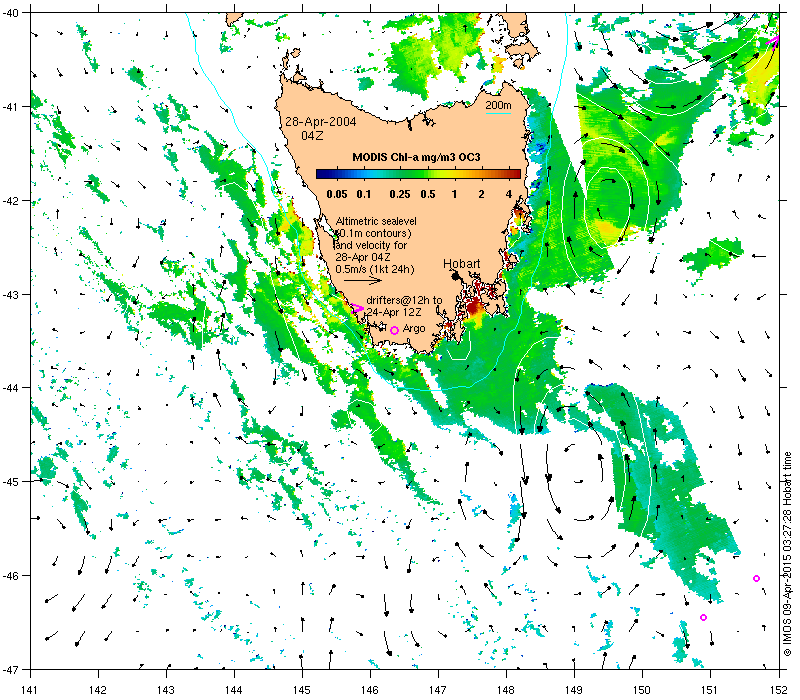800x700 pixels.
Task: Click the '0.05' color bar tick label
Action: click(x=337, y=194)
